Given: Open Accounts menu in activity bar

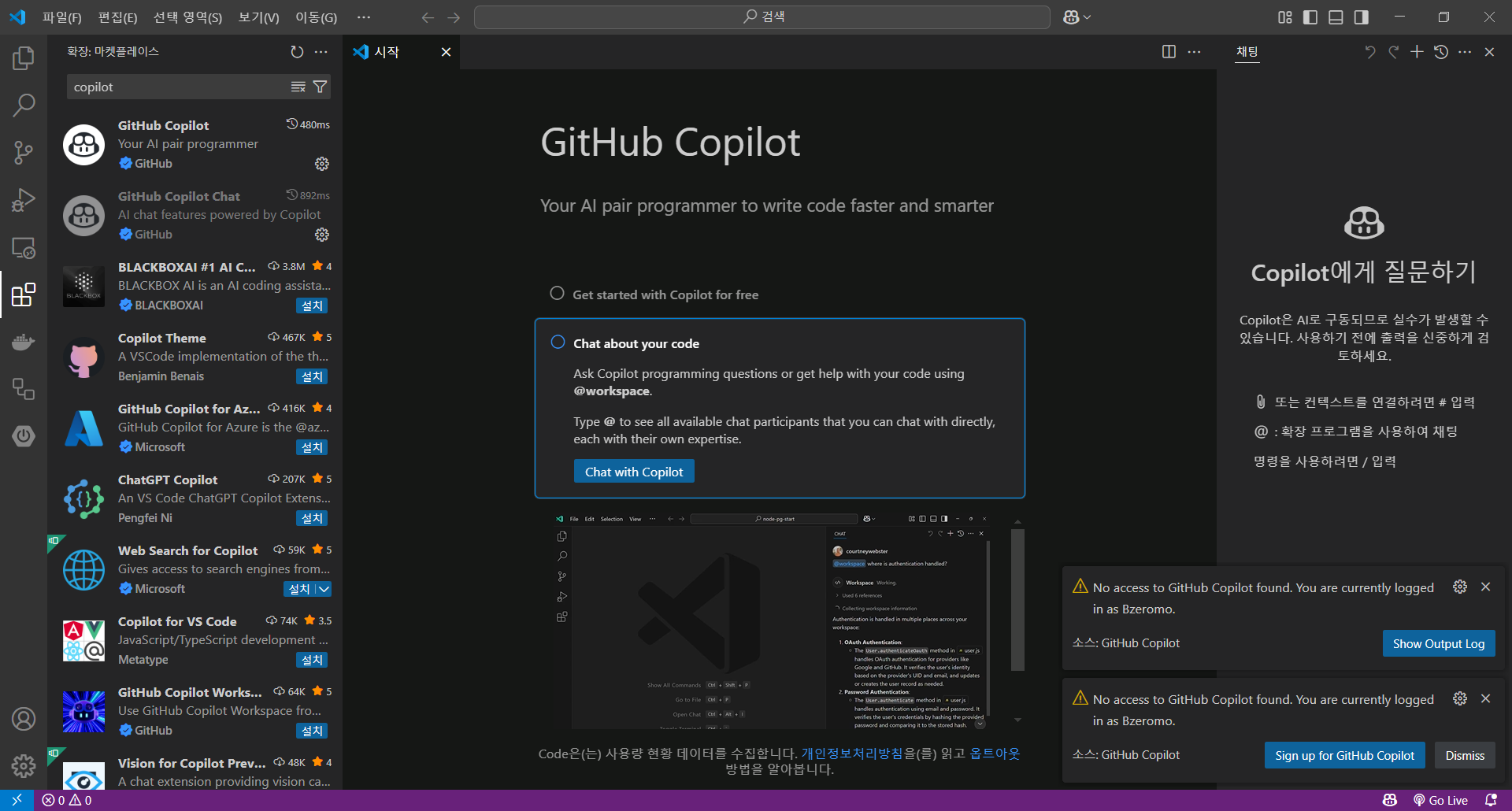Looking at the screenshot, I should click(24, 719).
